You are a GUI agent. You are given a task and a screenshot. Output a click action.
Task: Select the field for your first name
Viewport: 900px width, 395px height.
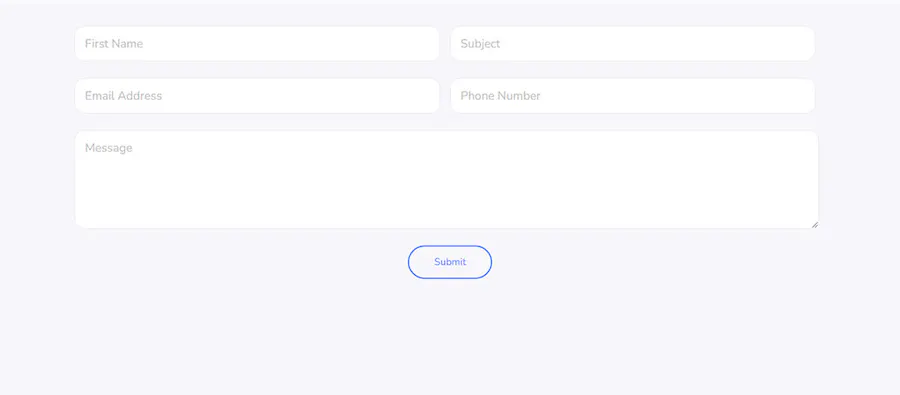(x=257, y=44)
